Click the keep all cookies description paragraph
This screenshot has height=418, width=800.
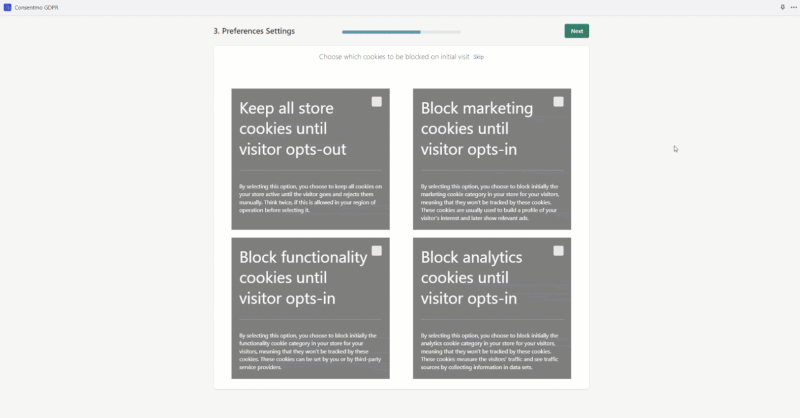click(310, 198)
